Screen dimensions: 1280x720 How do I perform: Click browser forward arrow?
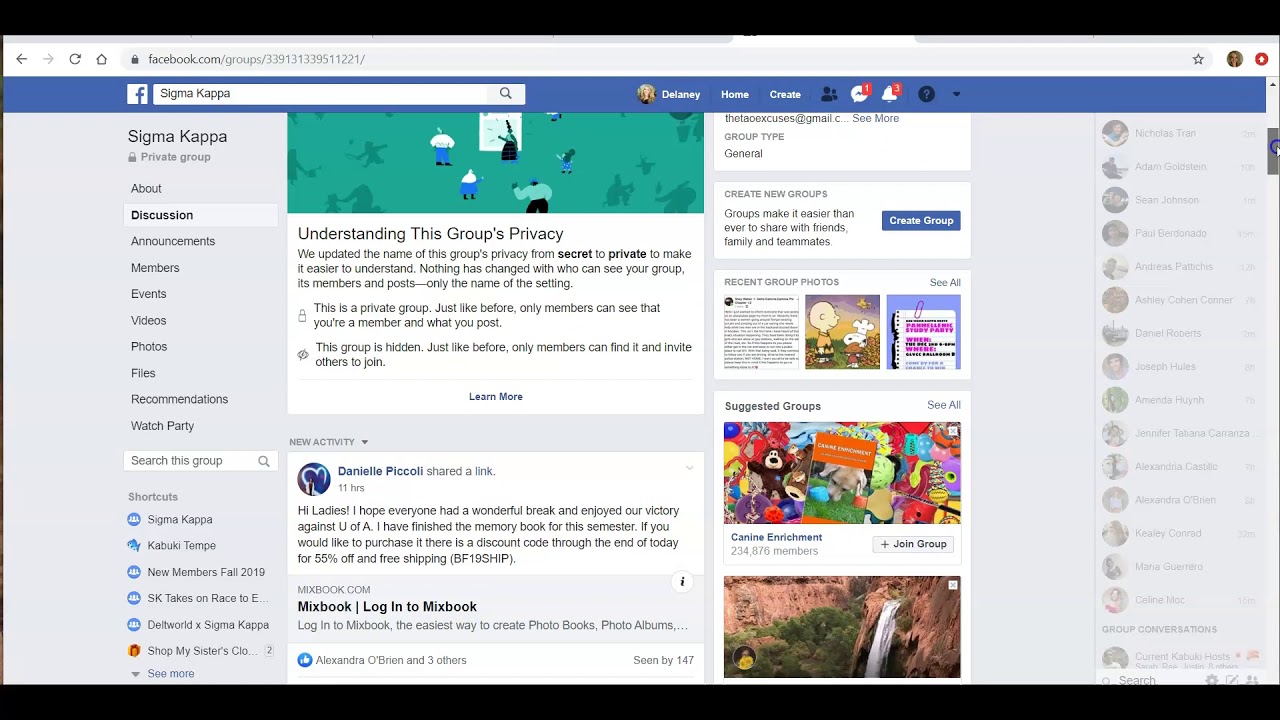(48, 59)
